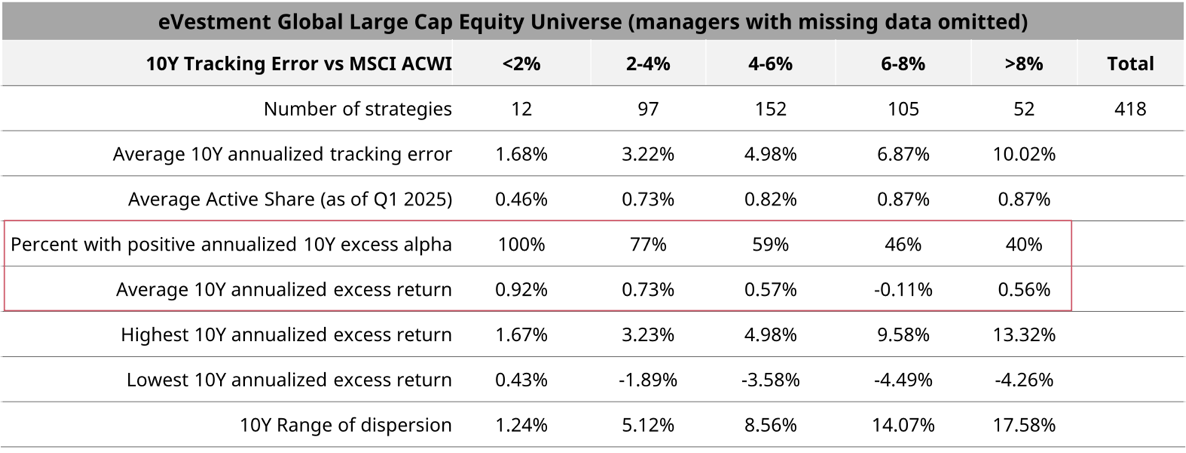Click the 13.32% highest excess return cell
The image size is (1186, 453).
[x=1023, y=335]
